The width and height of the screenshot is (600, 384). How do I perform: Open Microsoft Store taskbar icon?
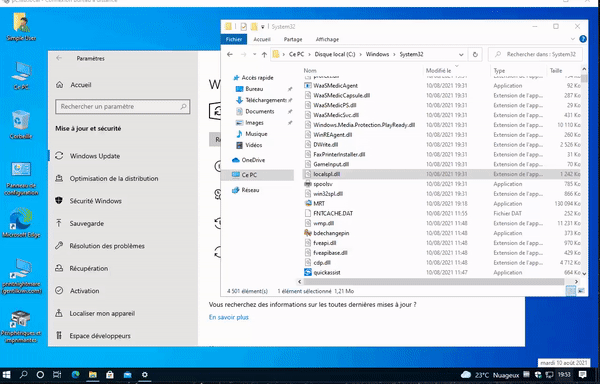tap(110, 375)
